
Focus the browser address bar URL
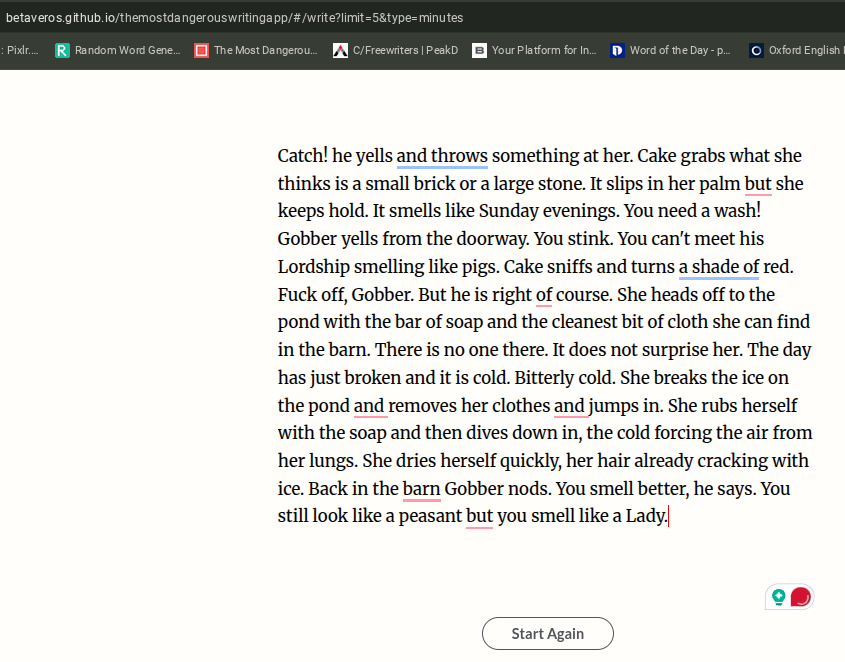click(234, 18)
